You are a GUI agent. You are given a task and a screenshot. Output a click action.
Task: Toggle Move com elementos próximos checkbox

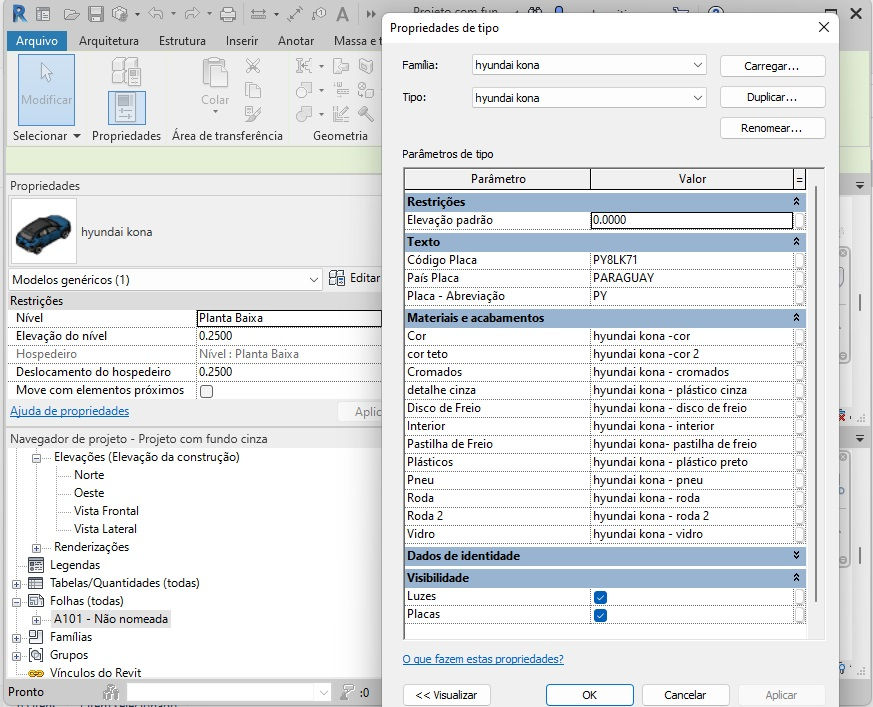tap(207, 391)
